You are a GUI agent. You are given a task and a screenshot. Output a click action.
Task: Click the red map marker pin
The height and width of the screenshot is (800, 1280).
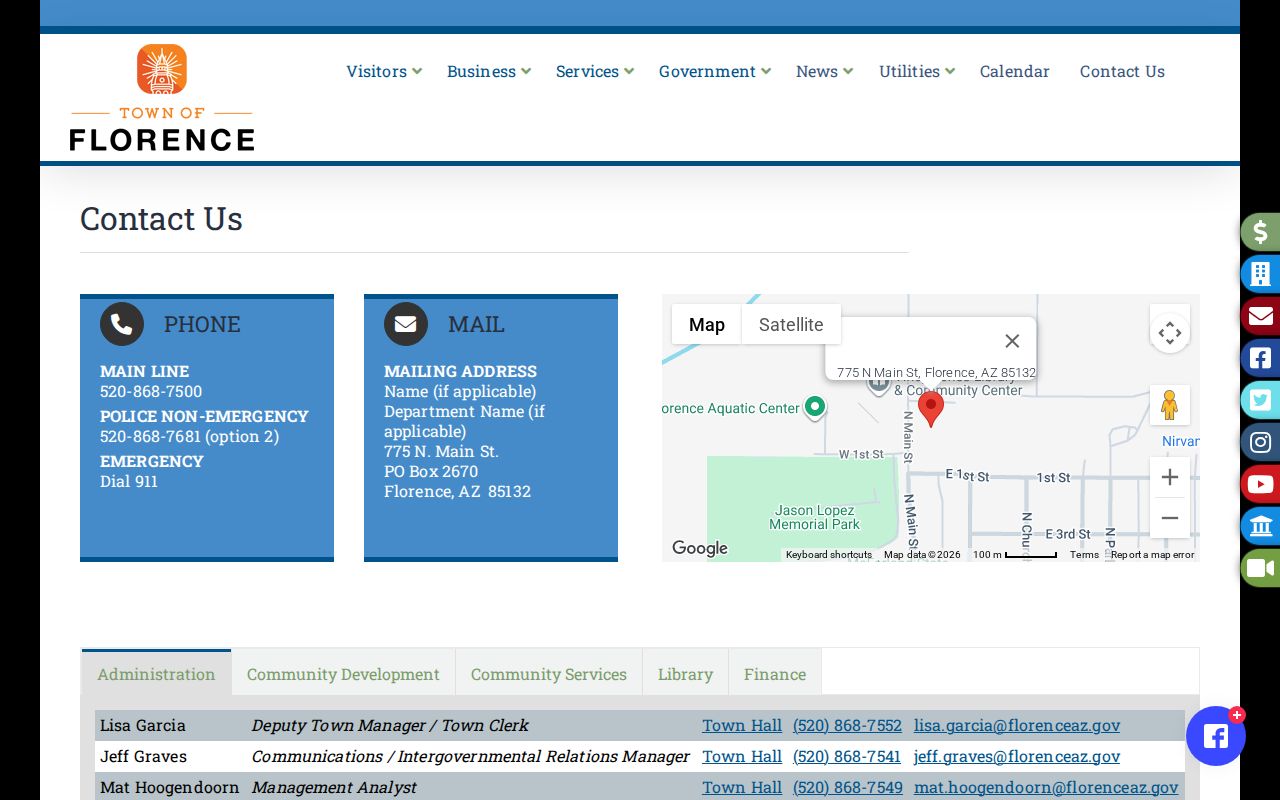click(x=931, y=409)
